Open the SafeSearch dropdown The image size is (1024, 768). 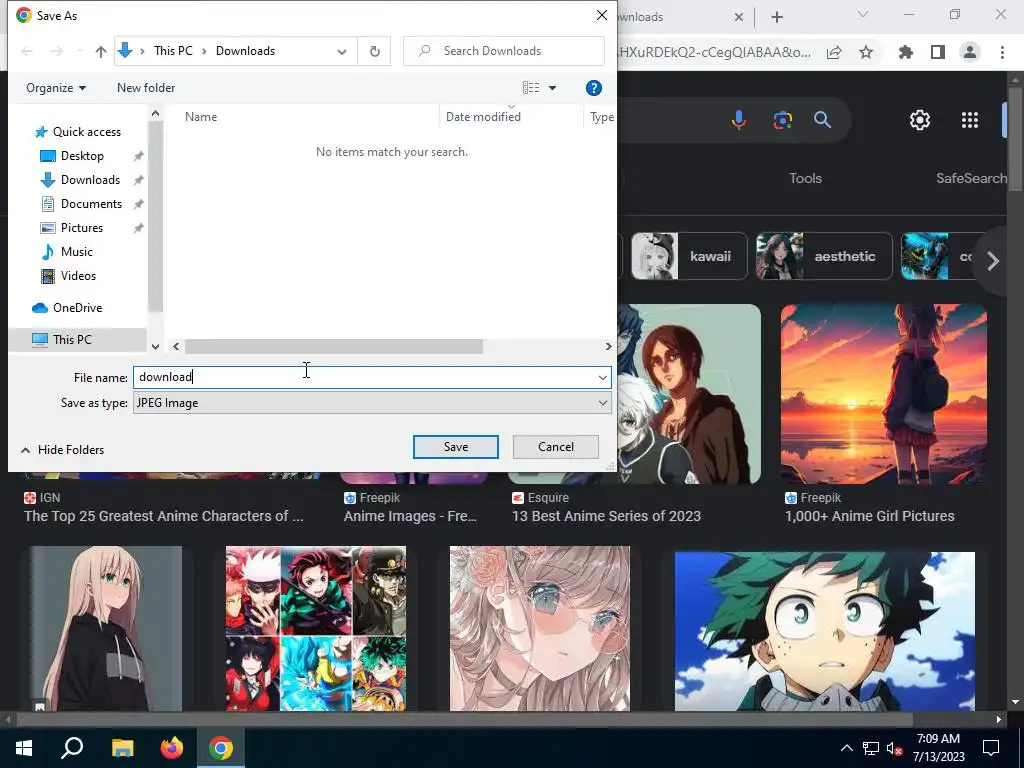point(971,178)
